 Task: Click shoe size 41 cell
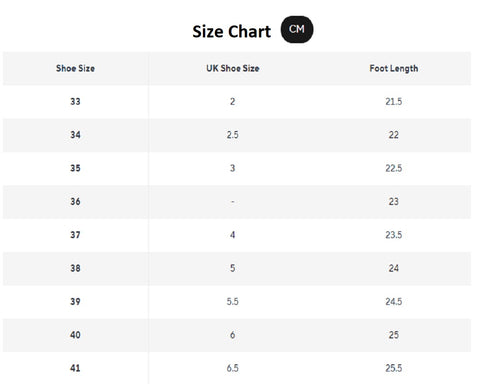tap(75, 368)
